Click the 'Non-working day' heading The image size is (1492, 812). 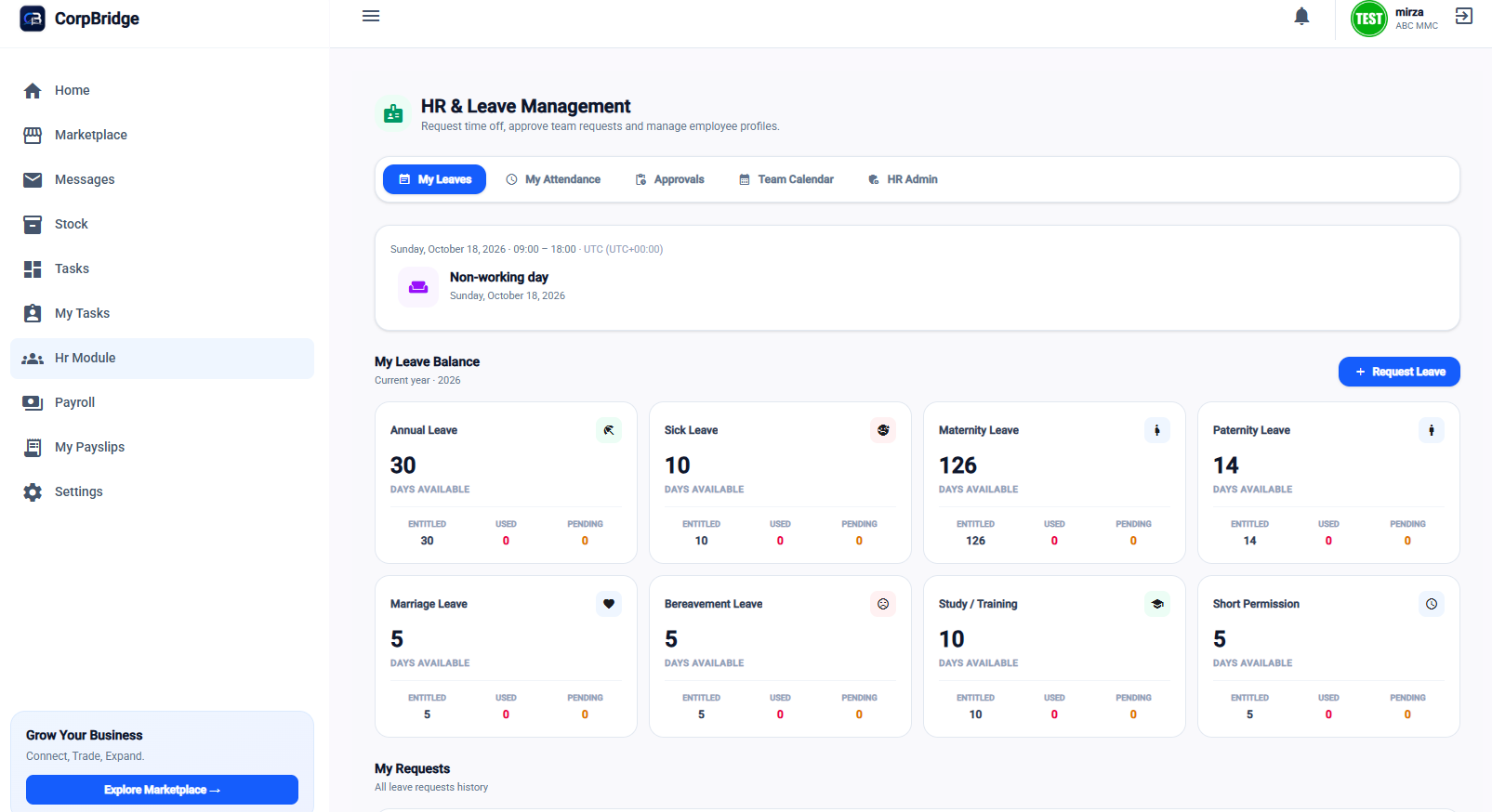point(499,277)
